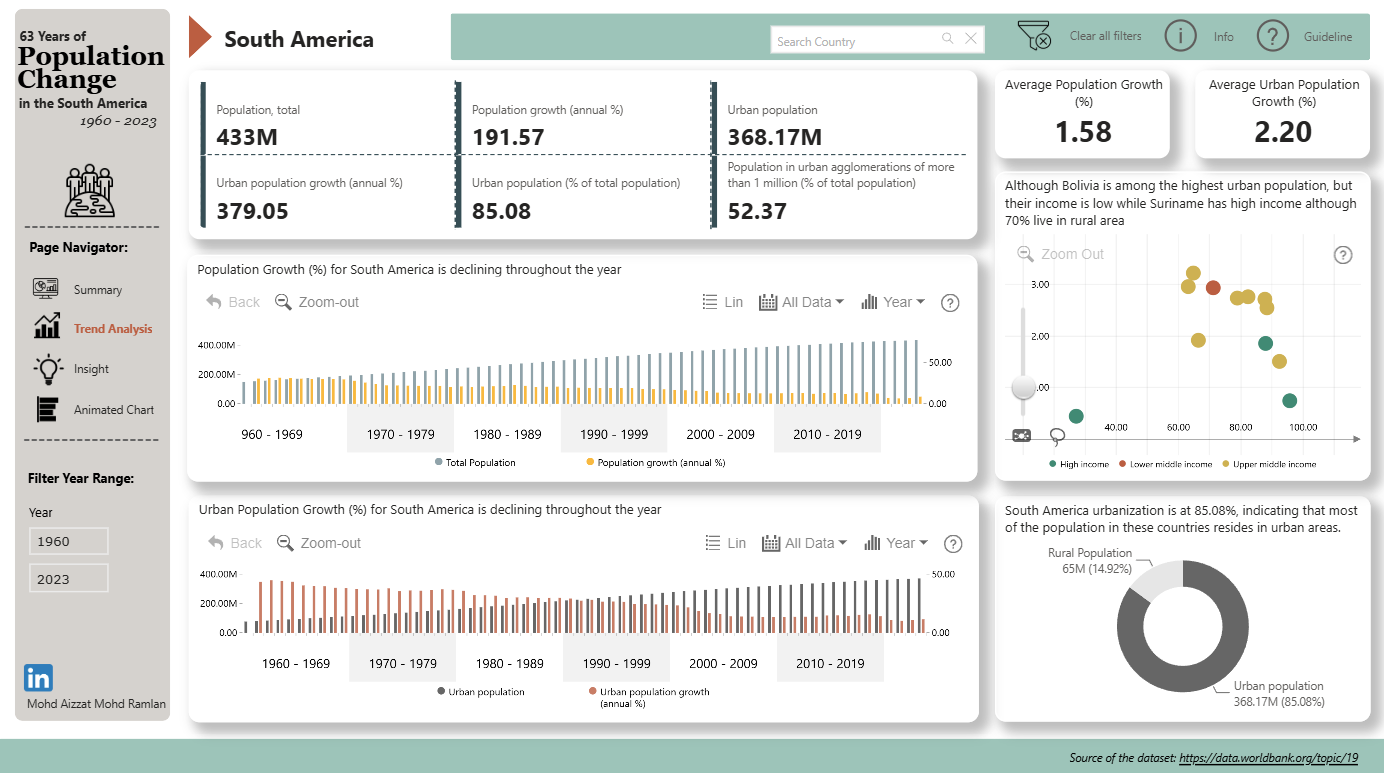Expand All Data dropdown on Urban Population chart
Screen dimensions: 1384x773
tap(804, 543)
